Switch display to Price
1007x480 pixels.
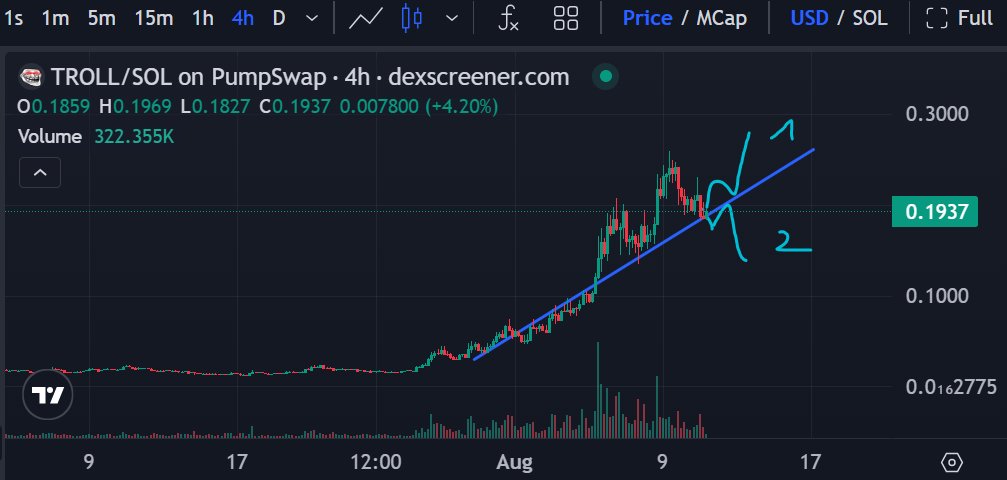tap(647, 18)
